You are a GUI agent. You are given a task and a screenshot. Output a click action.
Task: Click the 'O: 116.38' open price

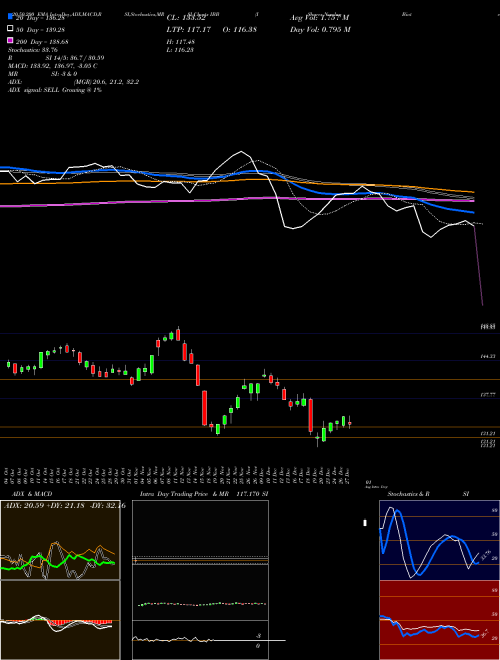pos(238,29)
